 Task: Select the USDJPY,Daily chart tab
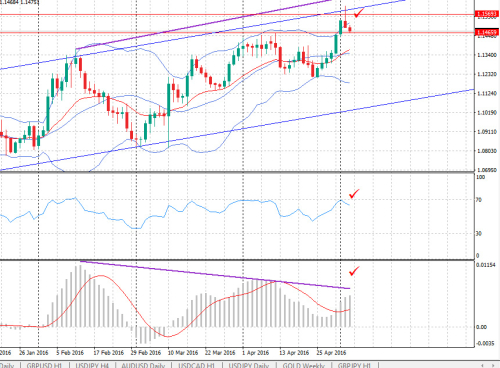(248, 365)
